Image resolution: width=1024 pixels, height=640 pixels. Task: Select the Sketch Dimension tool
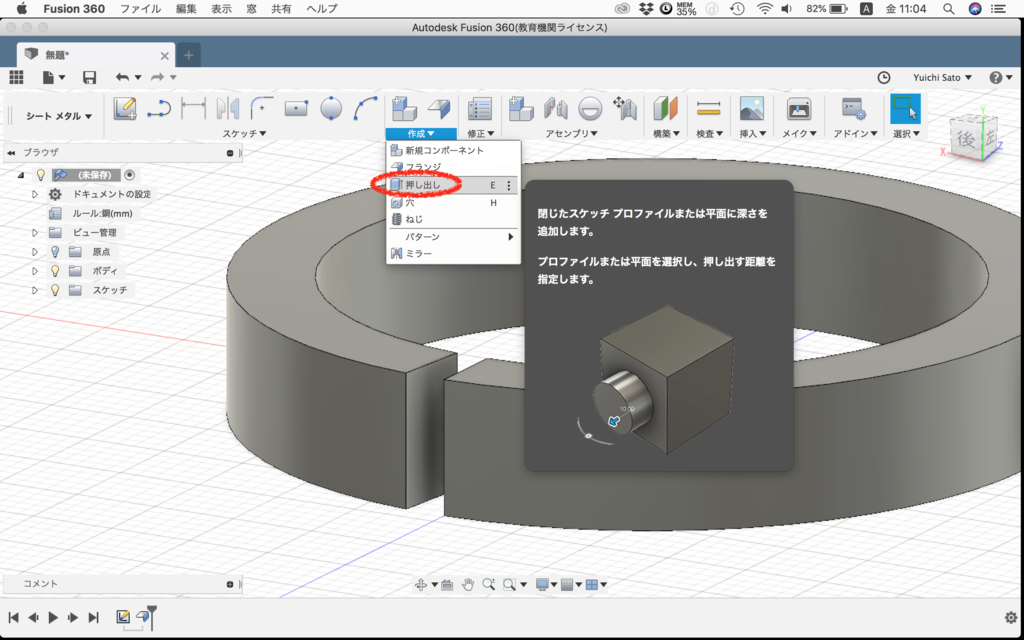[x=193, y=108]
